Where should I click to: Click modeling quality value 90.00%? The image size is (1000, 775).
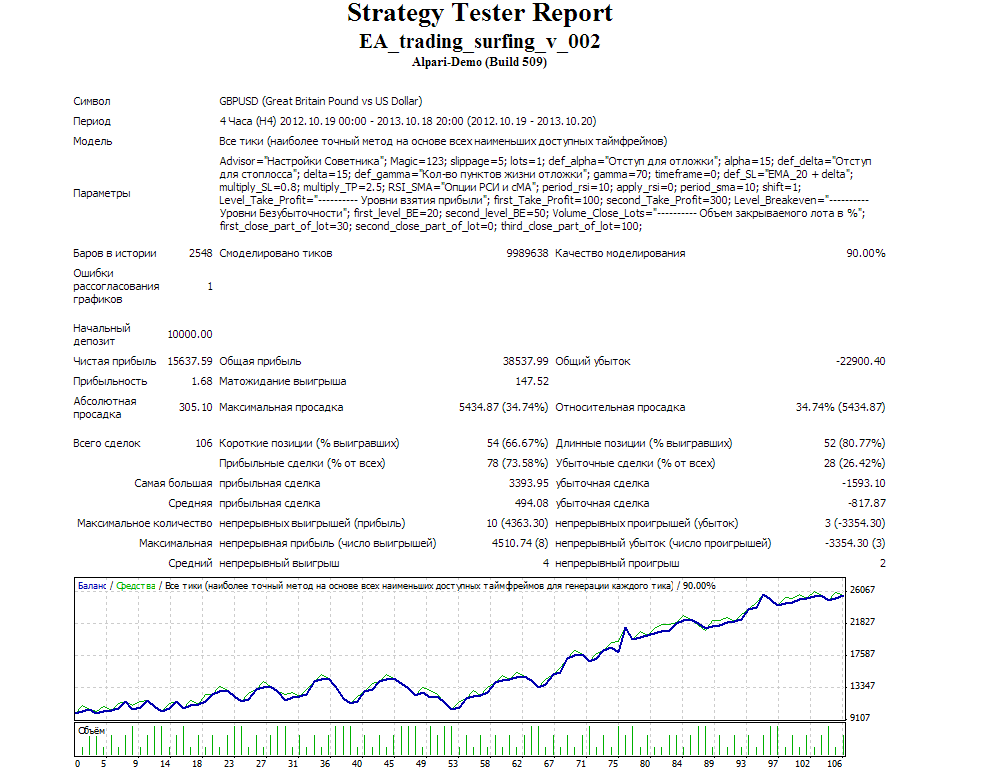(865, 253)
